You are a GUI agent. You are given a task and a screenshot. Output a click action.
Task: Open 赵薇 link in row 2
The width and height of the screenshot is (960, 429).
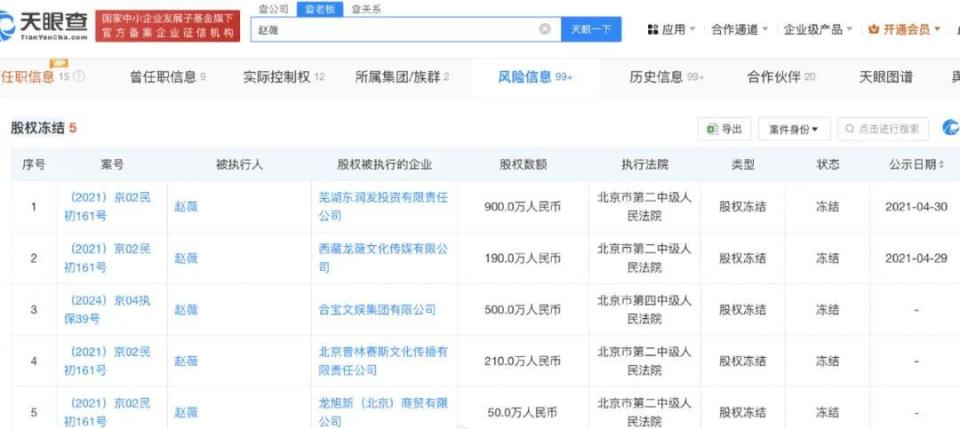tap(186, 258)
